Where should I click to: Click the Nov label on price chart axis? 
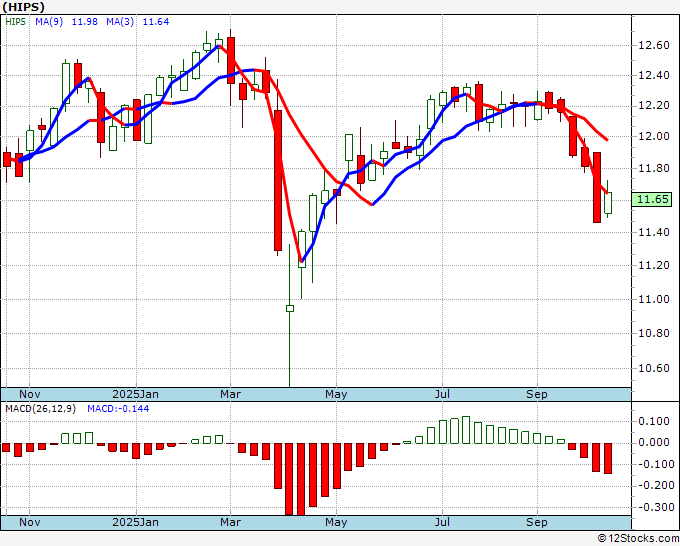pos(30,394)
